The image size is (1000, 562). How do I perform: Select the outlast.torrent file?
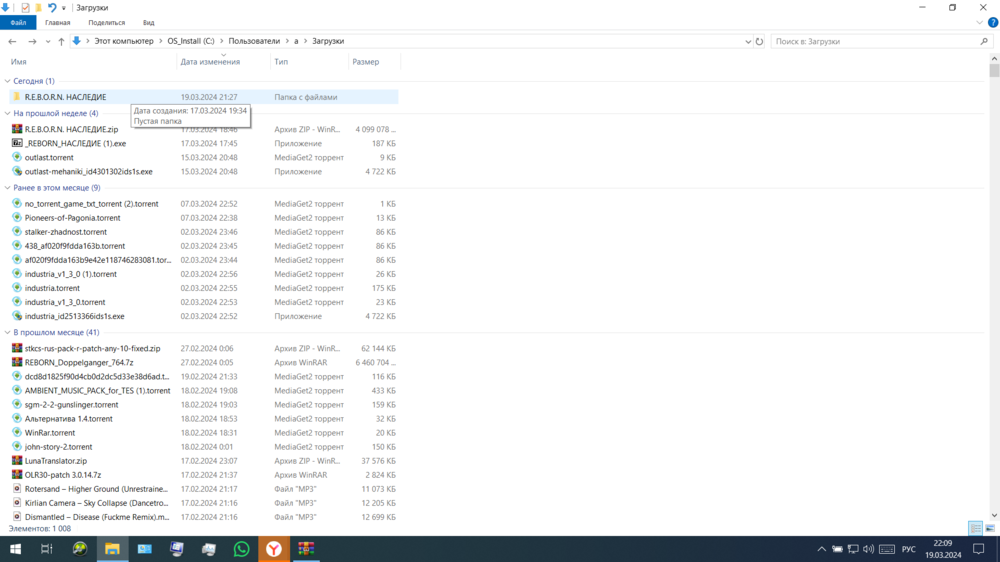[x=49, y=157]
